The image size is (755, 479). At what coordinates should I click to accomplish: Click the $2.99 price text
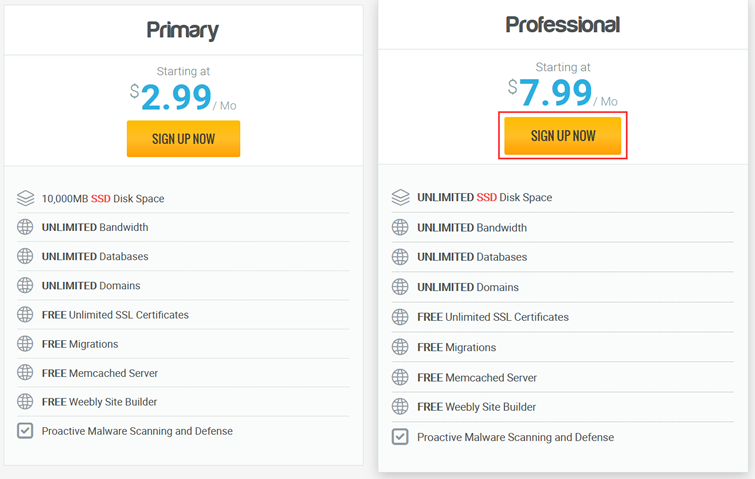171,97
